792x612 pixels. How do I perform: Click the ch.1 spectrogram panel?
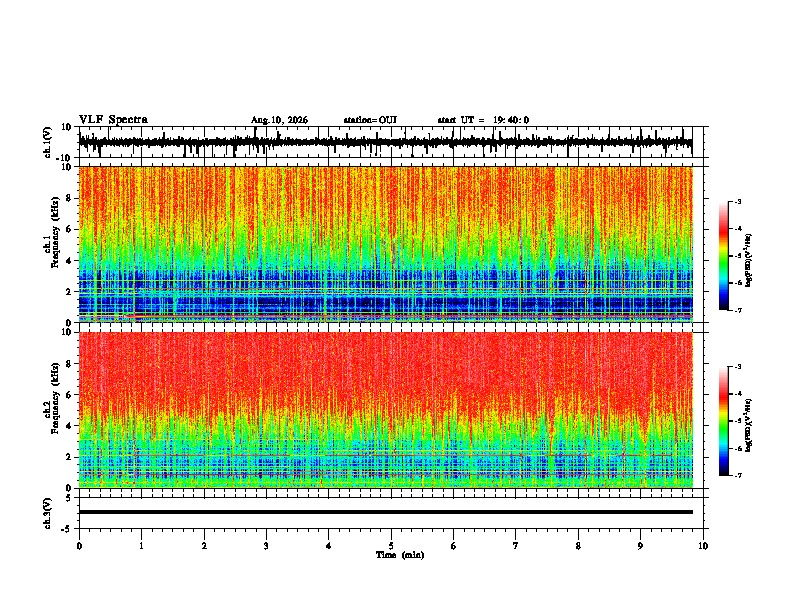point(386,244)
